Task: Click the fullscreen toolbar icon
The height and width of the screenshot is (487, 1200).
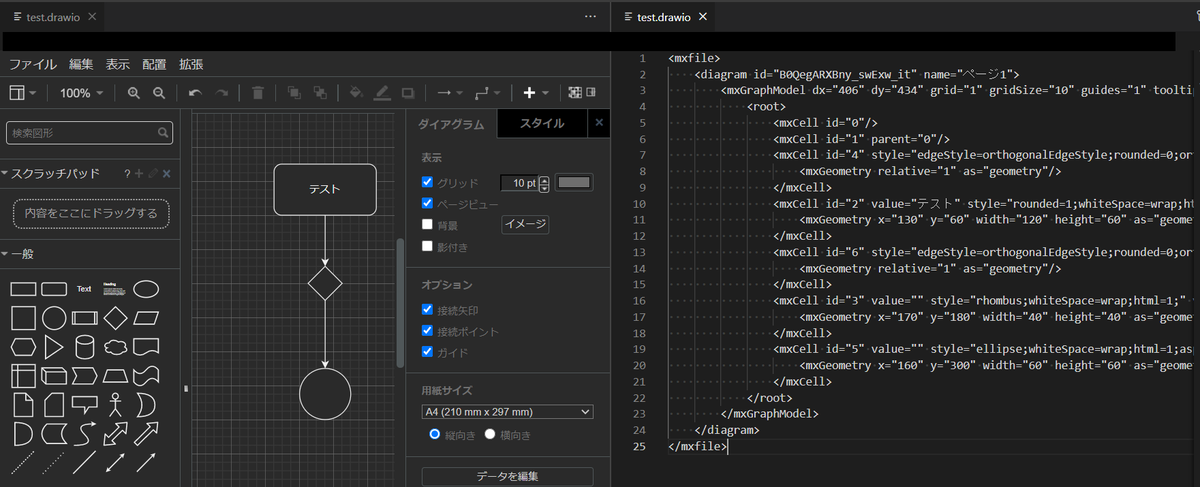Action: 575,93
